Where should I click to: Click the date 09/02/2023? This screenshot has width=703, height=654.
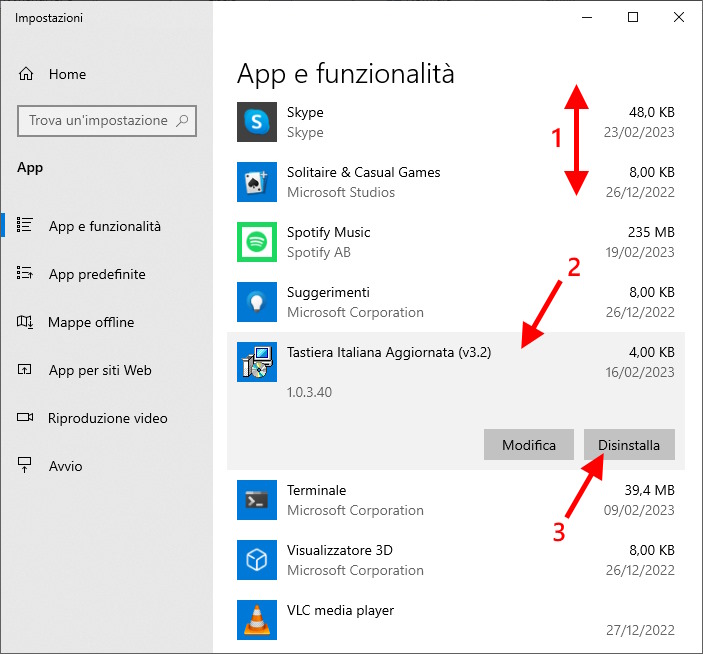(639, 510)
